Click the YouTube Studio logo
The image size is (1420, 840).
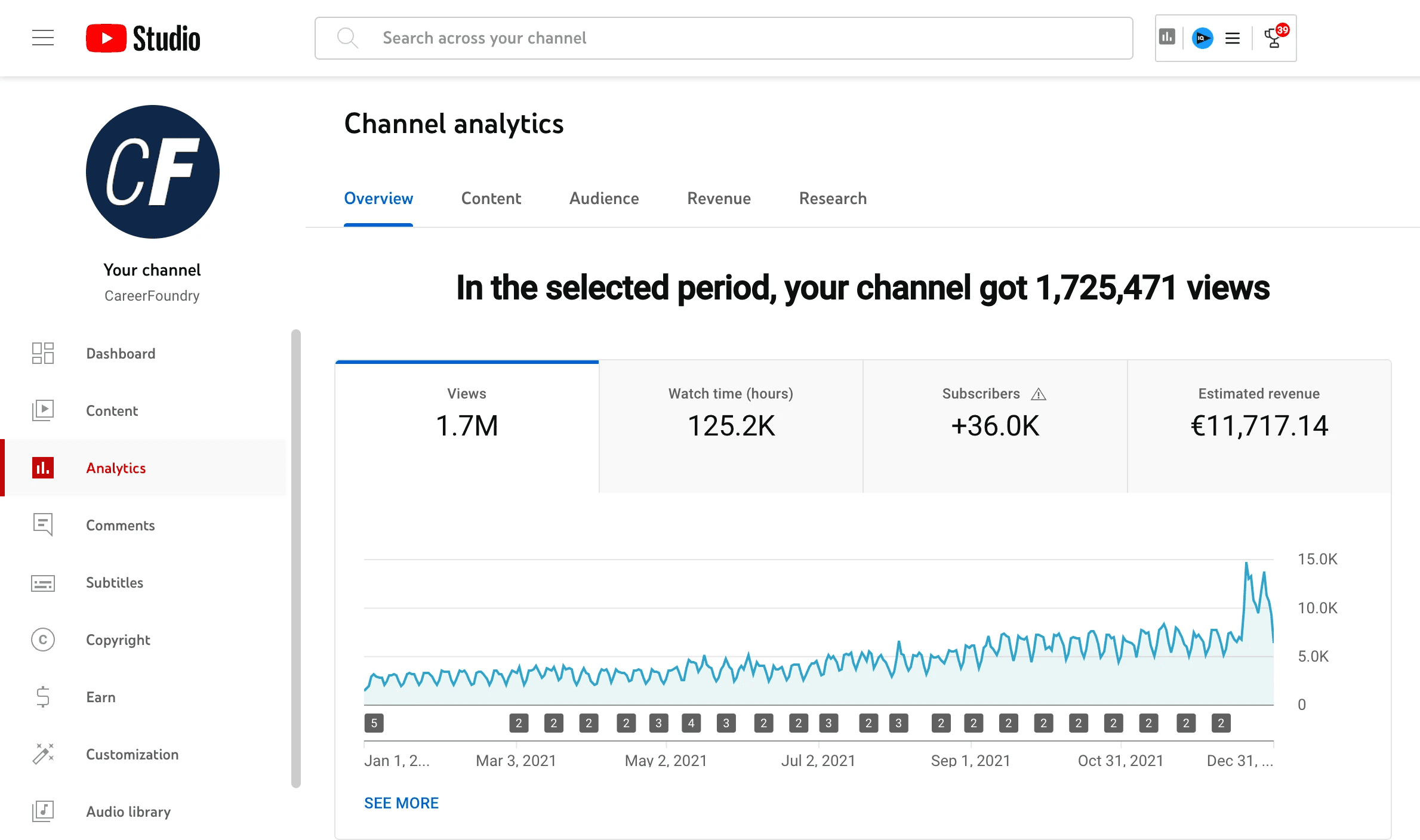pyautogui.click(x=143, y=38)
